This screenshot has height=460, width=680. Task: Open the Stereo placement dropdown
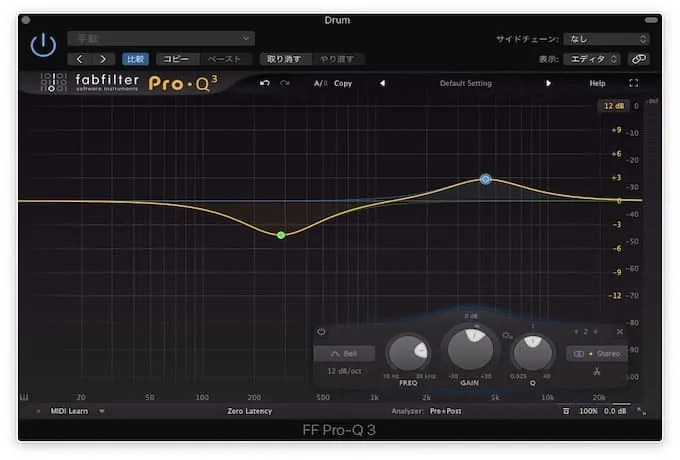tap(597, 354)
